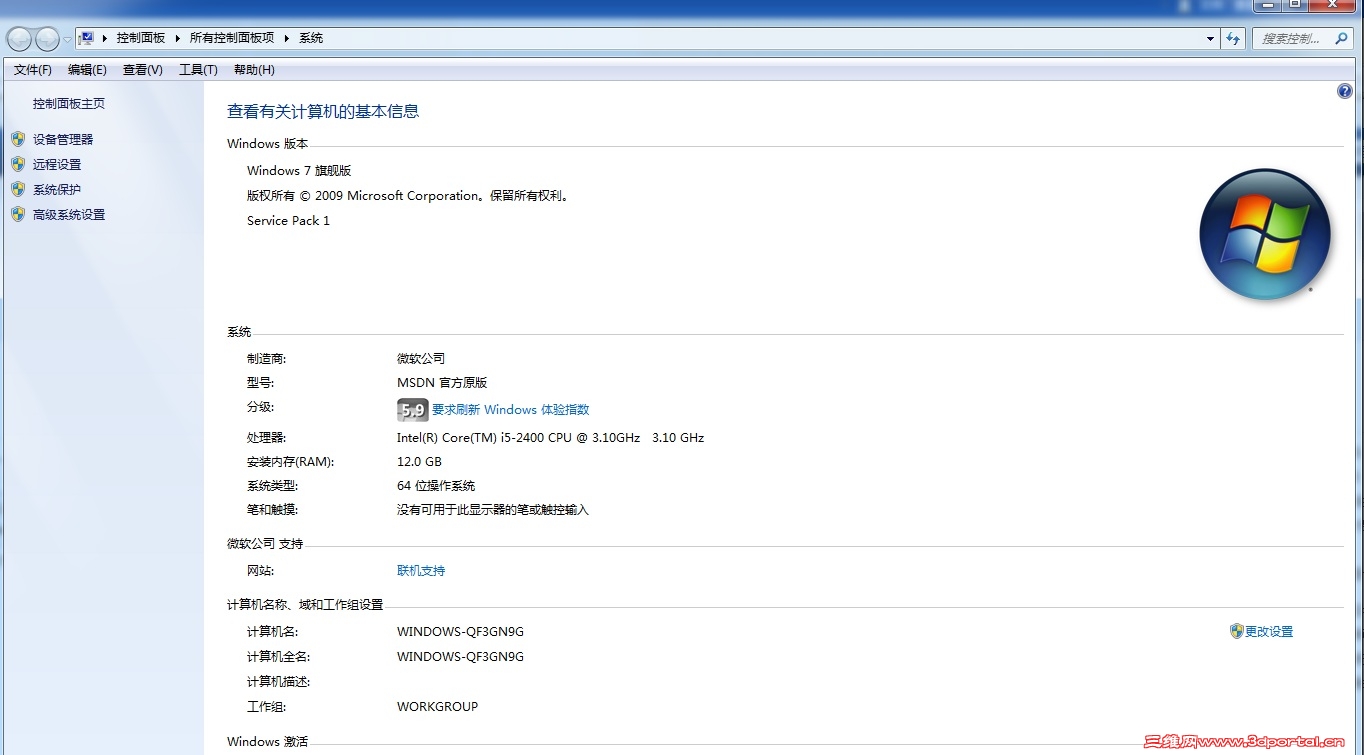This screenshot has width=1364, height=755.
Task: Open 远程设置 from the sidebar
Action: tap(57, 165)
